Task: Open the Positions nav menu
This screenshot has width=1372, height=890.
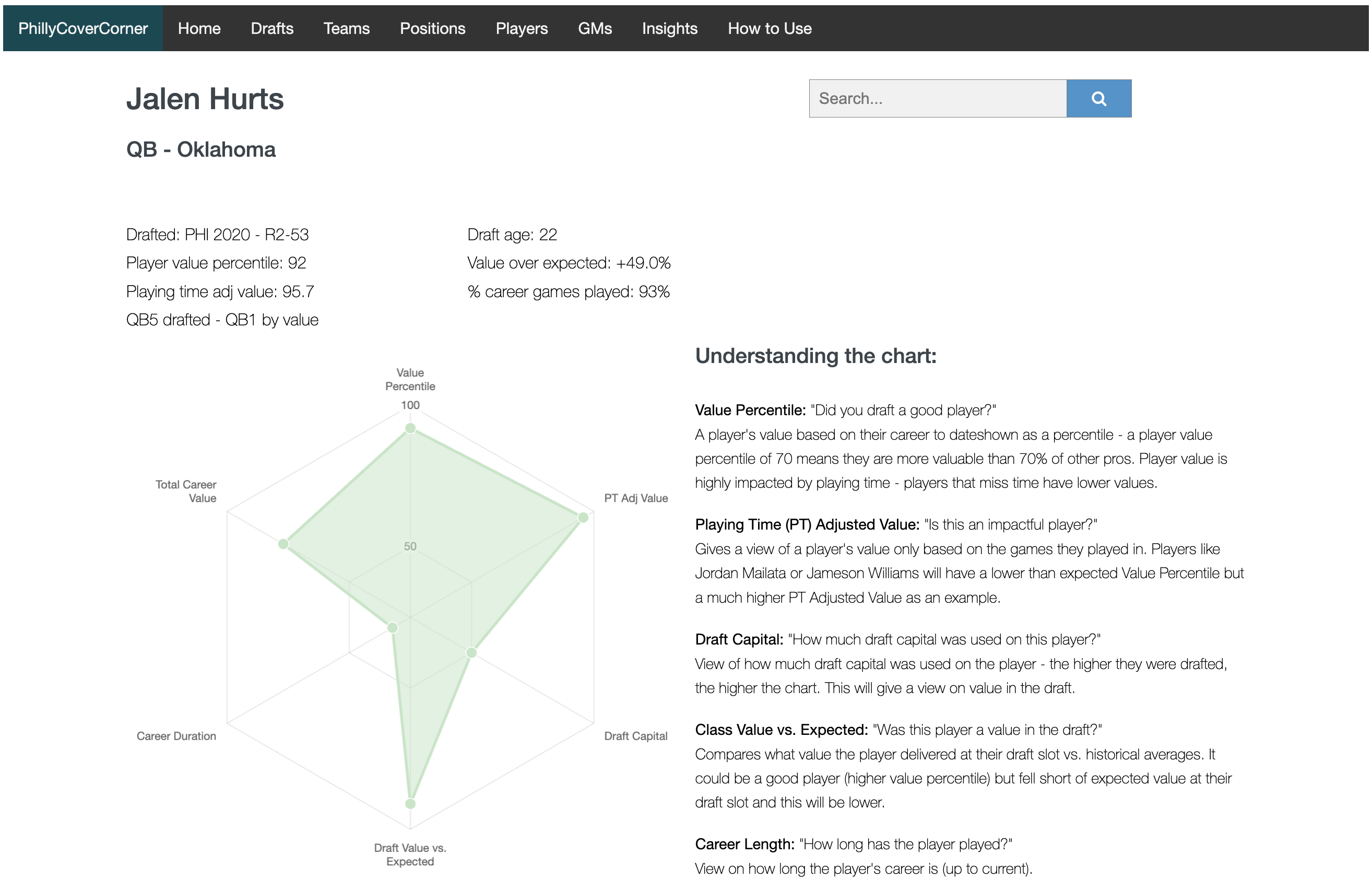Action: (x=432, y=28)
